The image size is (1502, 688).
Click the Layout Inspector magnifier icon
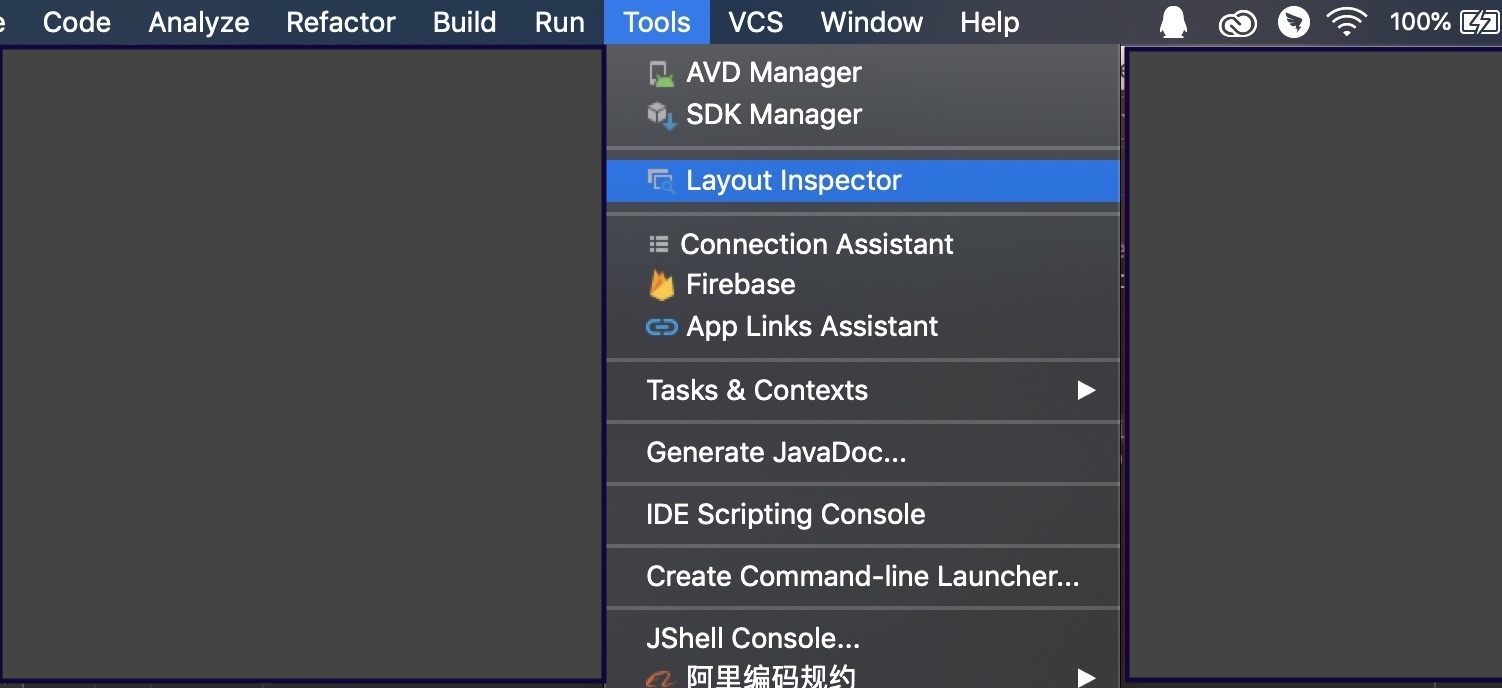pyautogui.click(x=661, y=181)
